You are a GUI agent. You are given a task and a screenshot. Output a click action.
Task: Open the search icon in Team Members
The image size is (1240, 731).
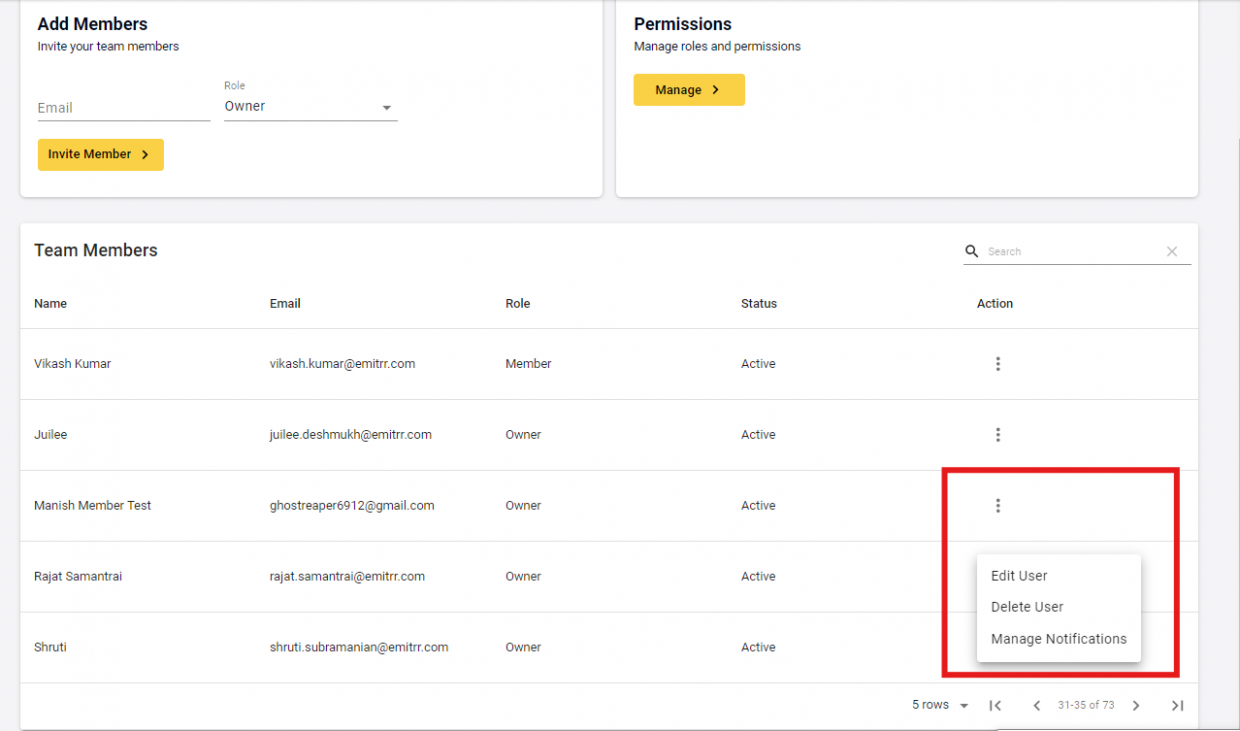coord(970,251)
